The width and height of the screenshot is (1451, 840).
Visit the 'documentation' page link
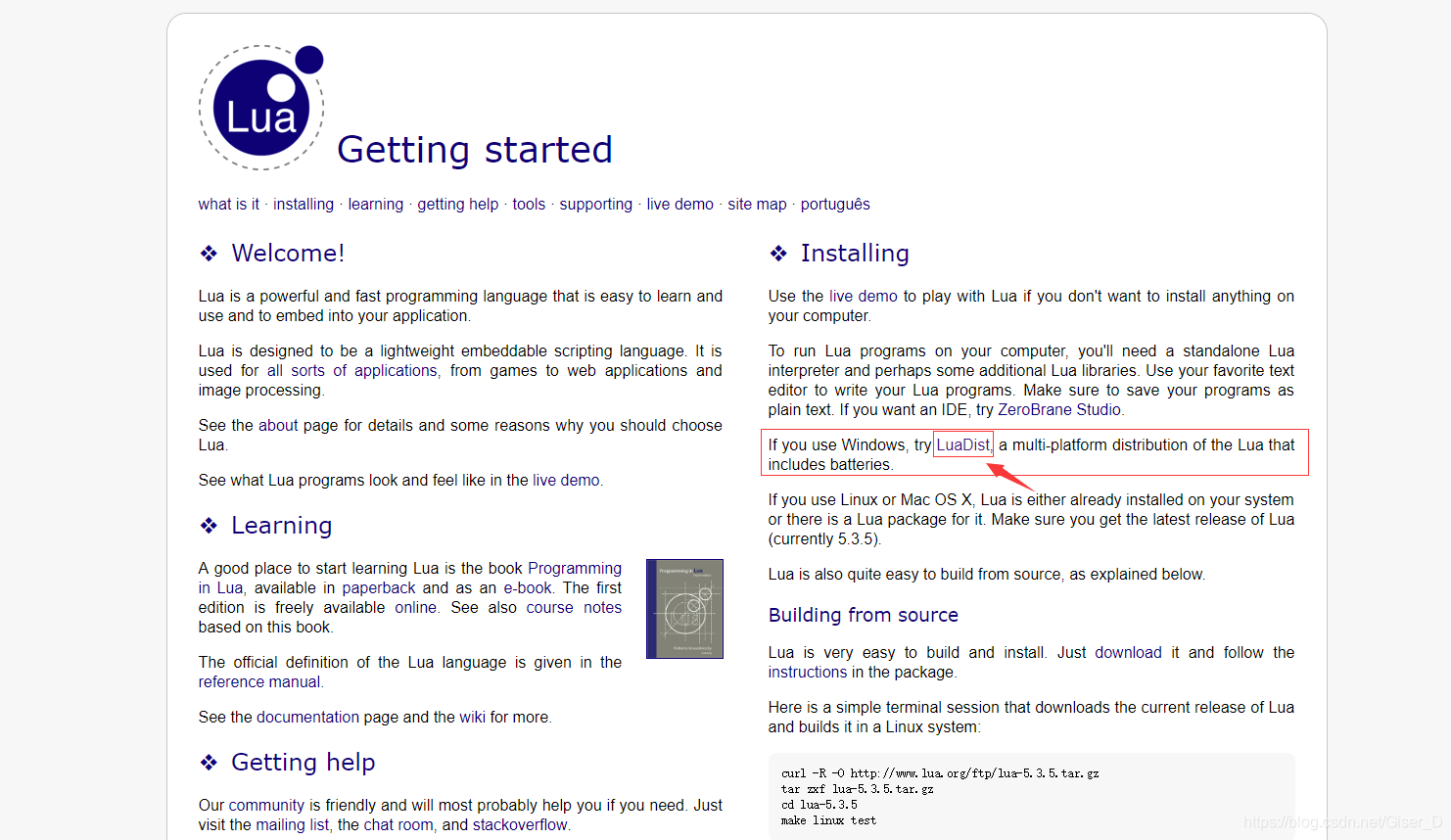[x=308, y=717]
